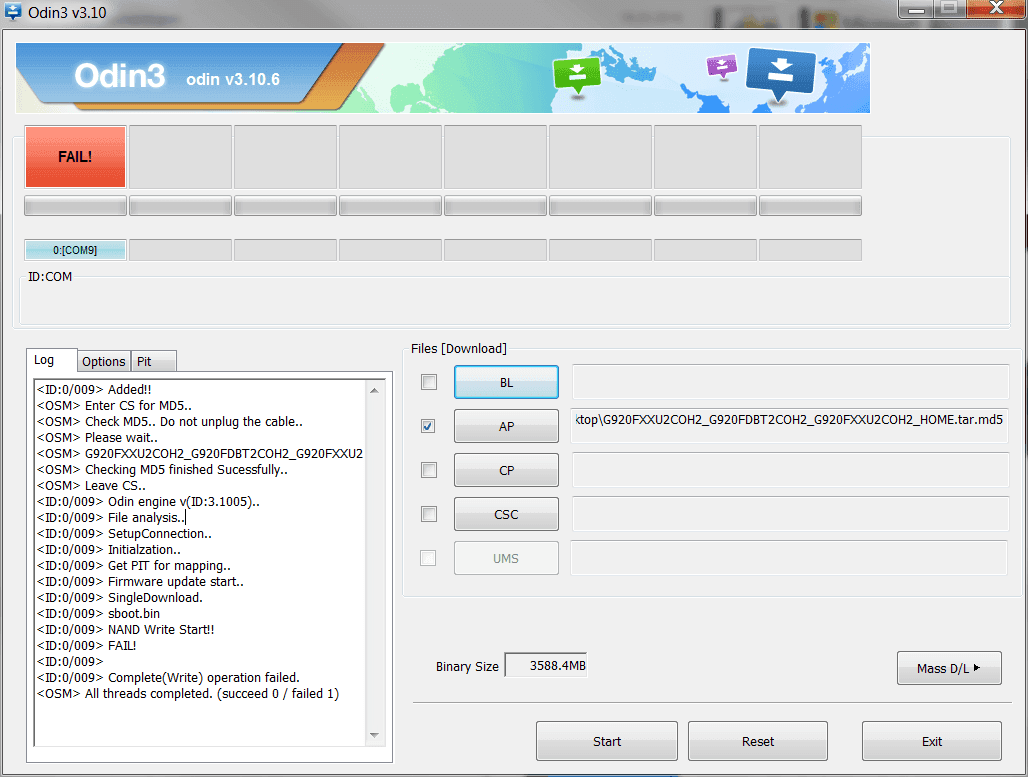The width and height of the screenshot is (1028, 777).
Task: Click the CP file path field
Action: coord(790,469)
